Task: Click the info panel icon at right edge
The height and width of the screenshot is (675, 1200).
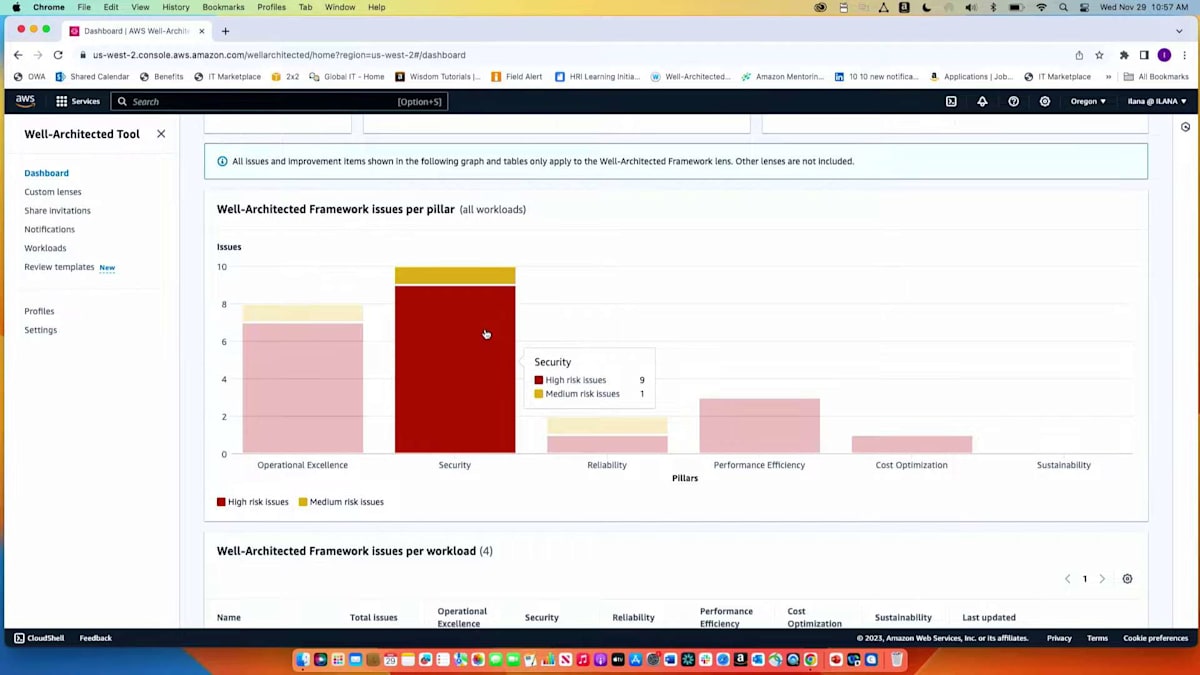Action: [x=1185, y=127]
